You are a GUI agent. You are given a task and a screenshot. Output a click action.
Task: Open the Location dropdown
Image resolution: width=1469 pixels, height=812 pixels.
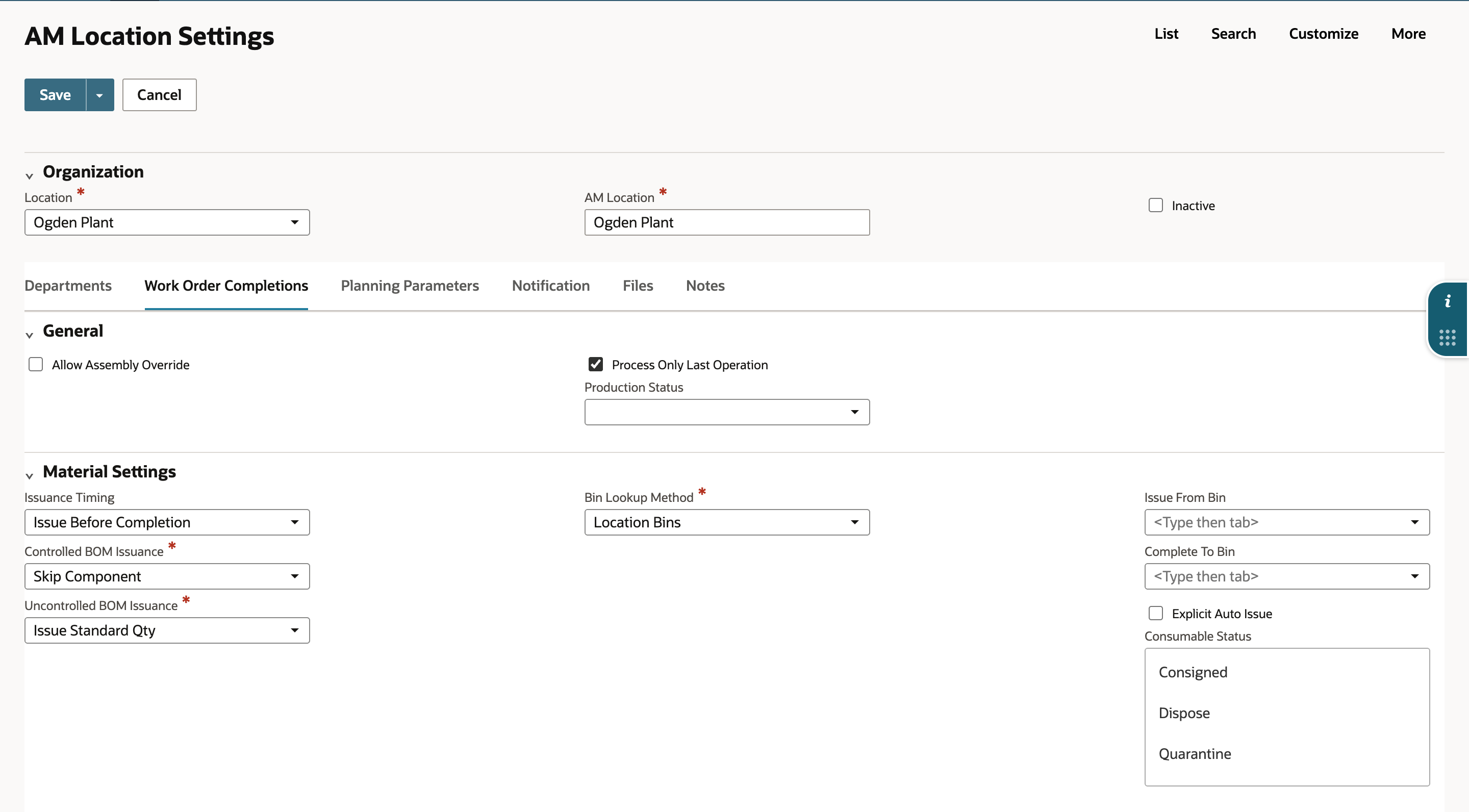tap(167, 222)
